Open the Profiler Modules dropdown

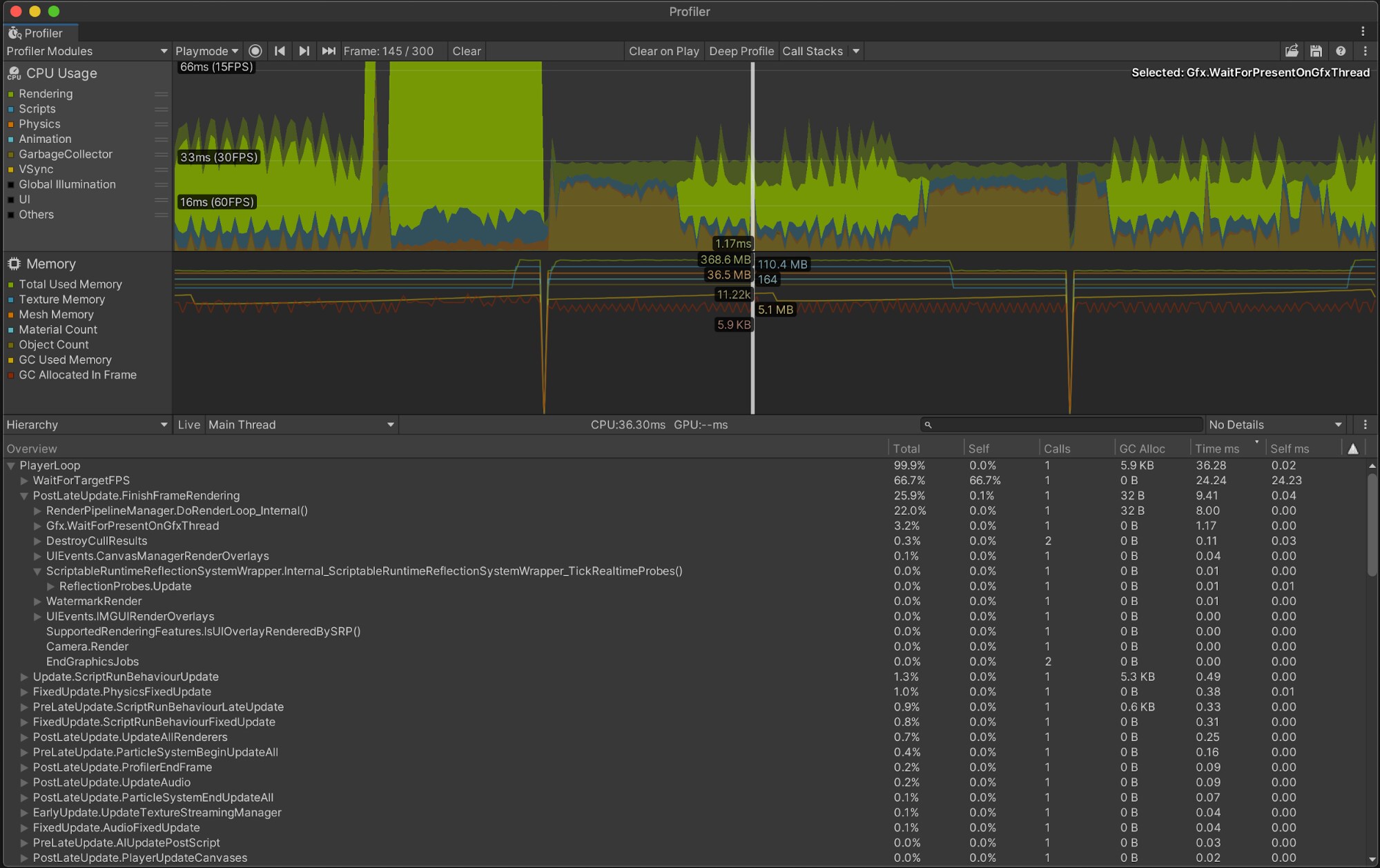coord(86,51)
